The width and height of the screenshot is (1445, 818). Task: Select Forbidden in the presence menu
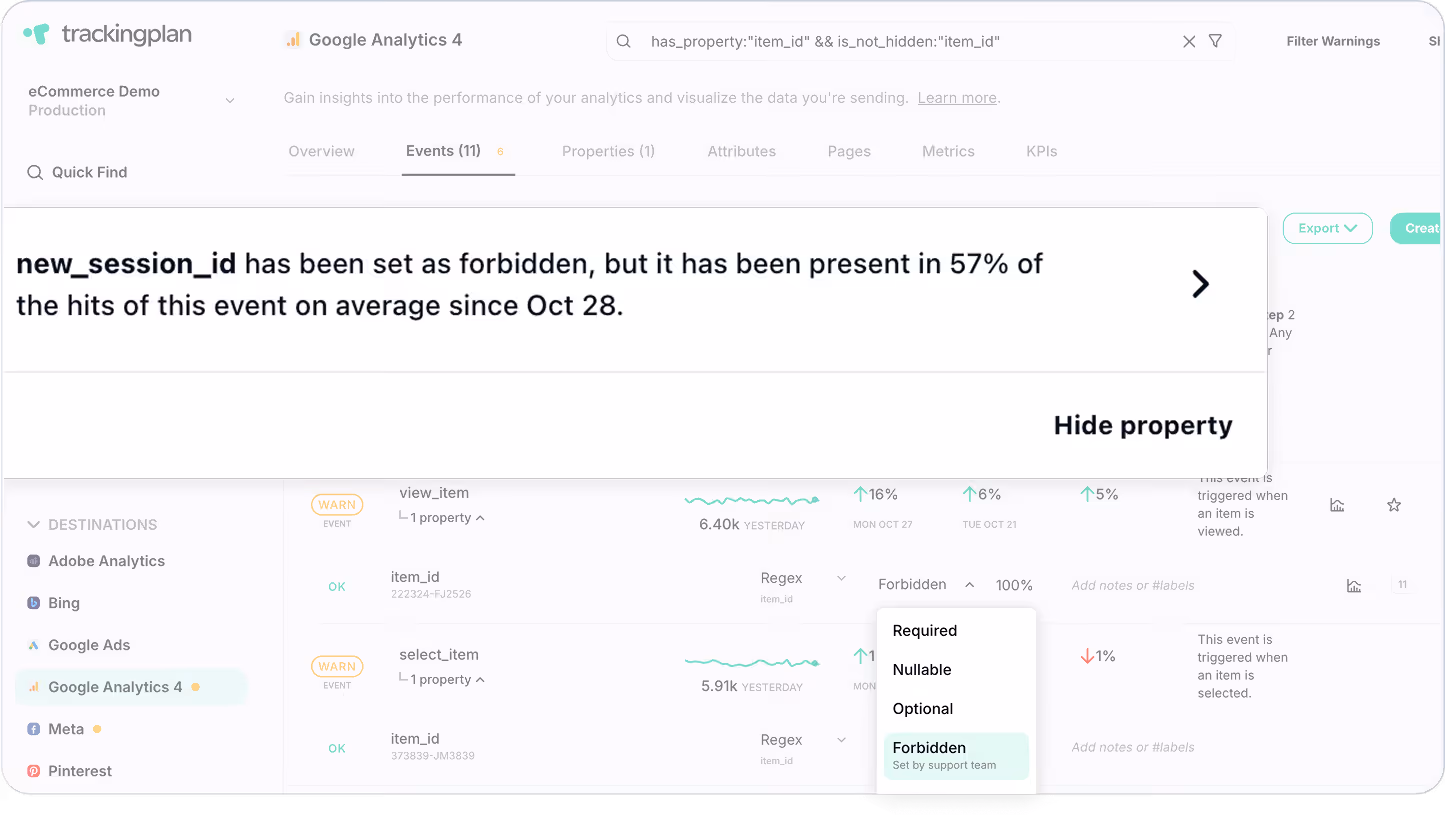(x=956, y=756)
